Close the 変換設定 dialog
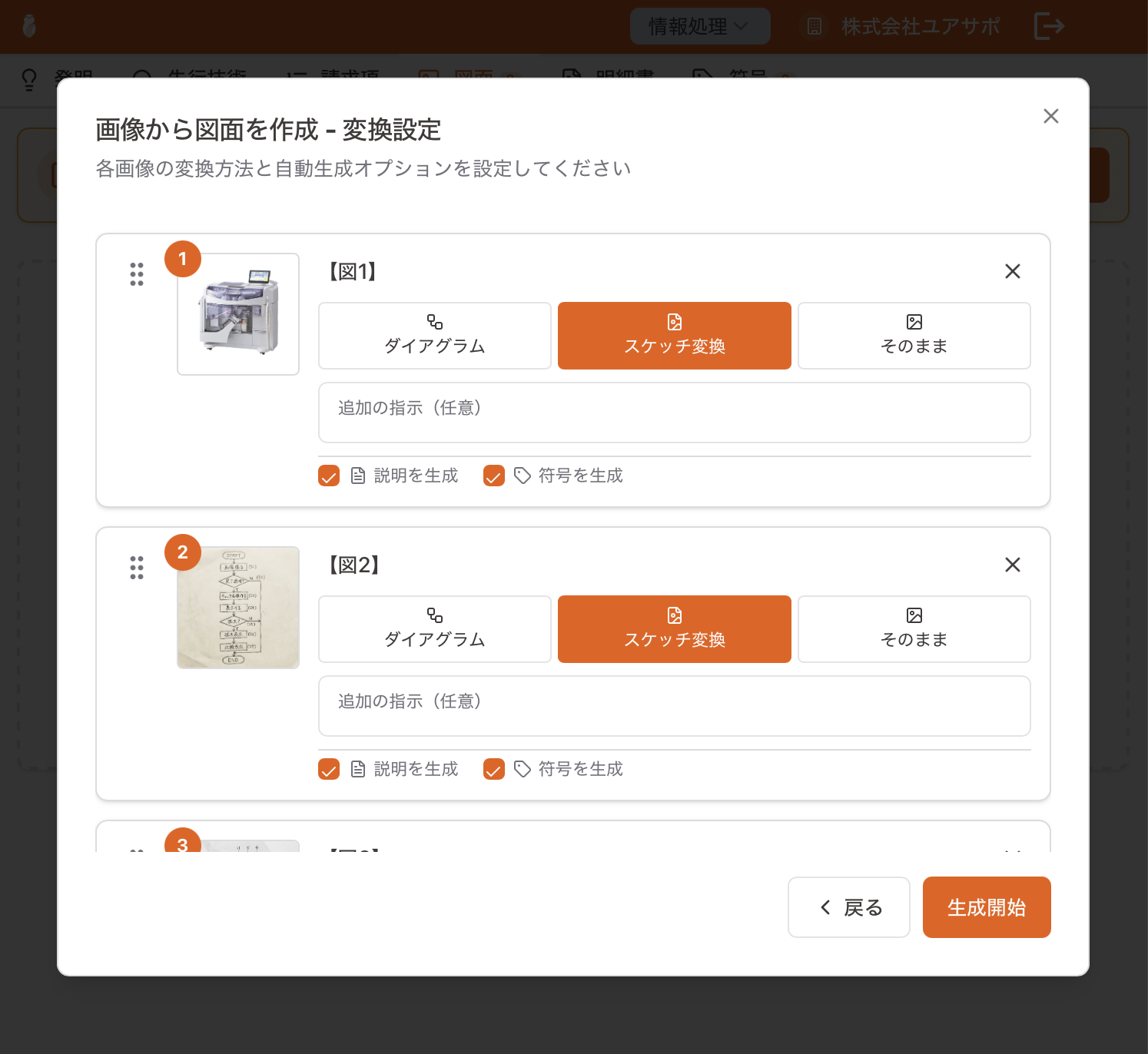Screen dimensions: 1148x1054 1050,116
